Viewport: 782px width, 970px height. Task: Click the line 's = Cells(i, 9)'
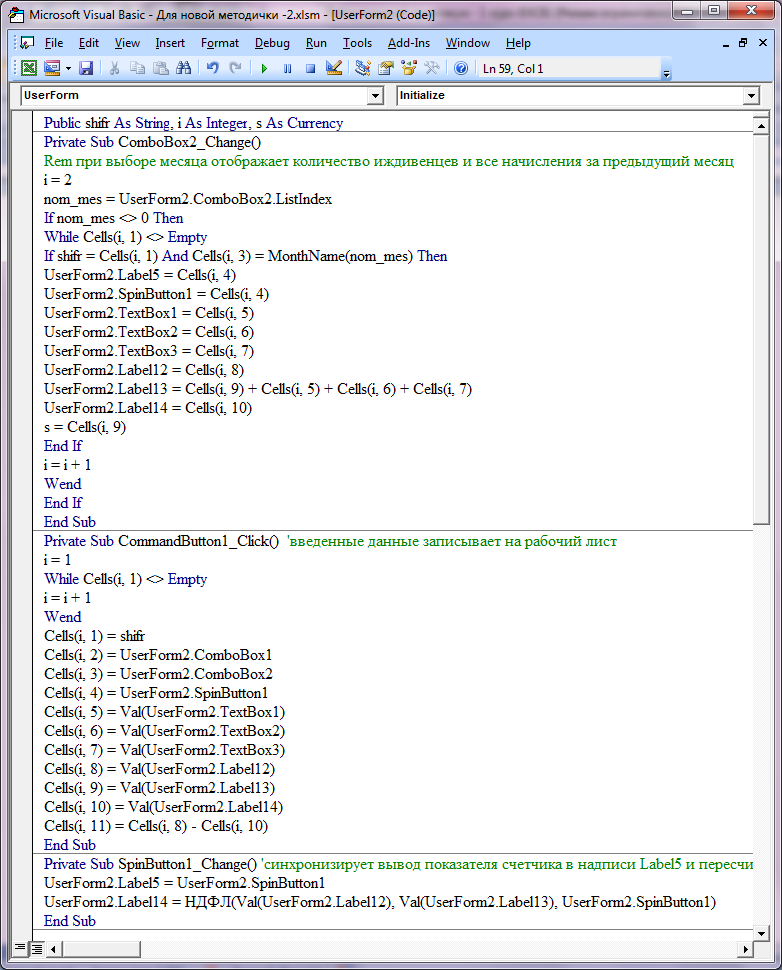tap(85, 427)
